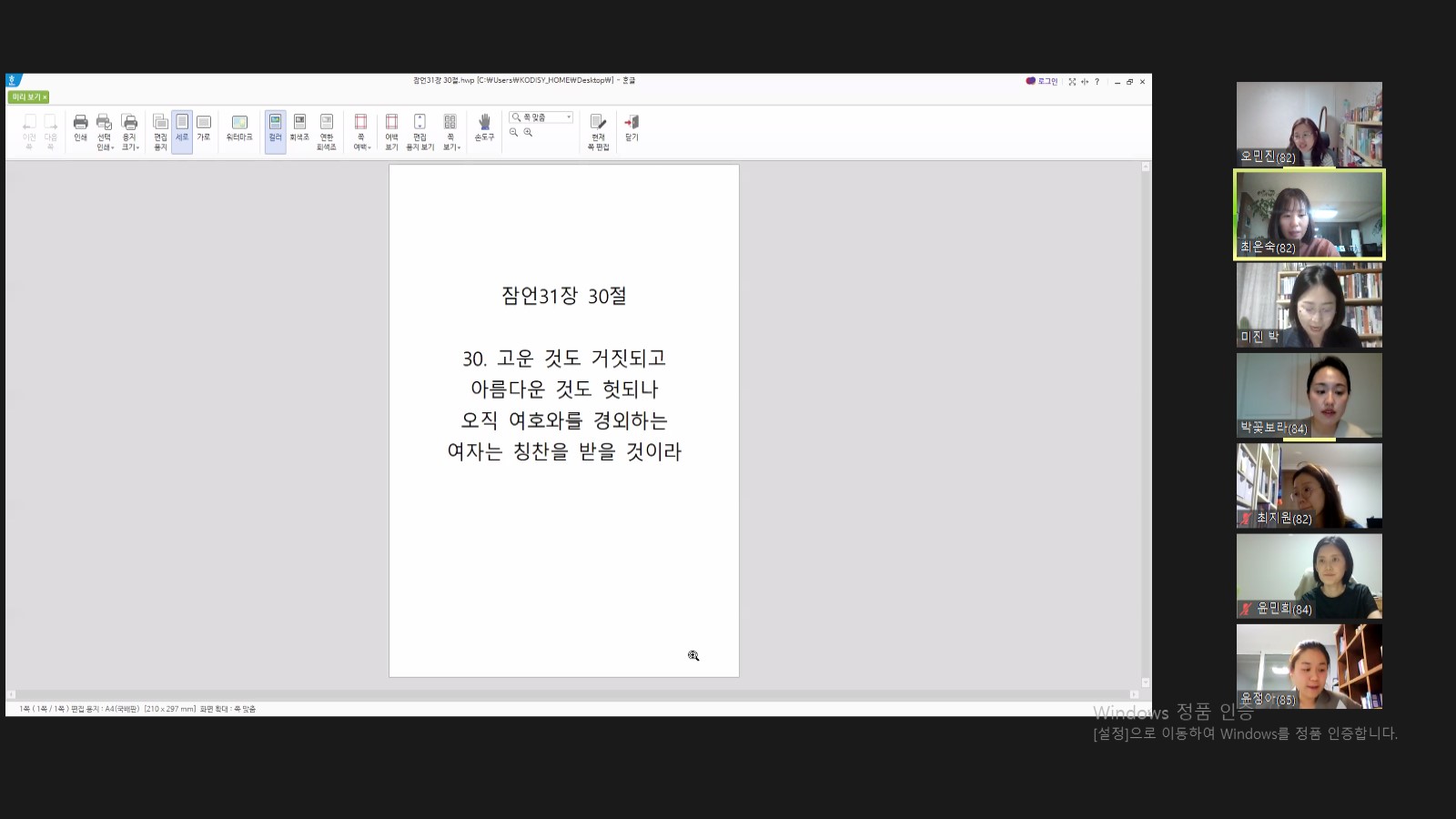Select 박꽃보라(84) participant video
This screenshot has width=1456, height=819.
click(1309, 395)
